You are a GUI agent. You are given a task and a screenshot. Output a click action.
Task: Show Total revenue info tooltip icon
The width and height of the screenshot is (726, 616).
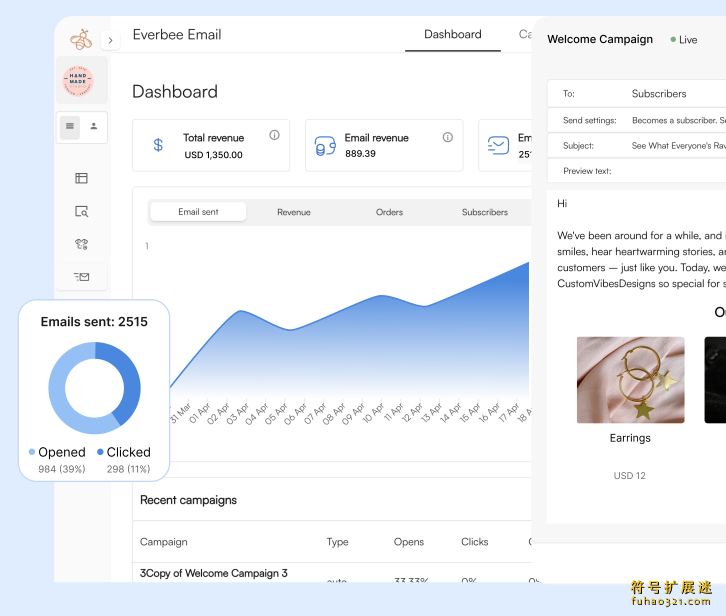(275, 135)
